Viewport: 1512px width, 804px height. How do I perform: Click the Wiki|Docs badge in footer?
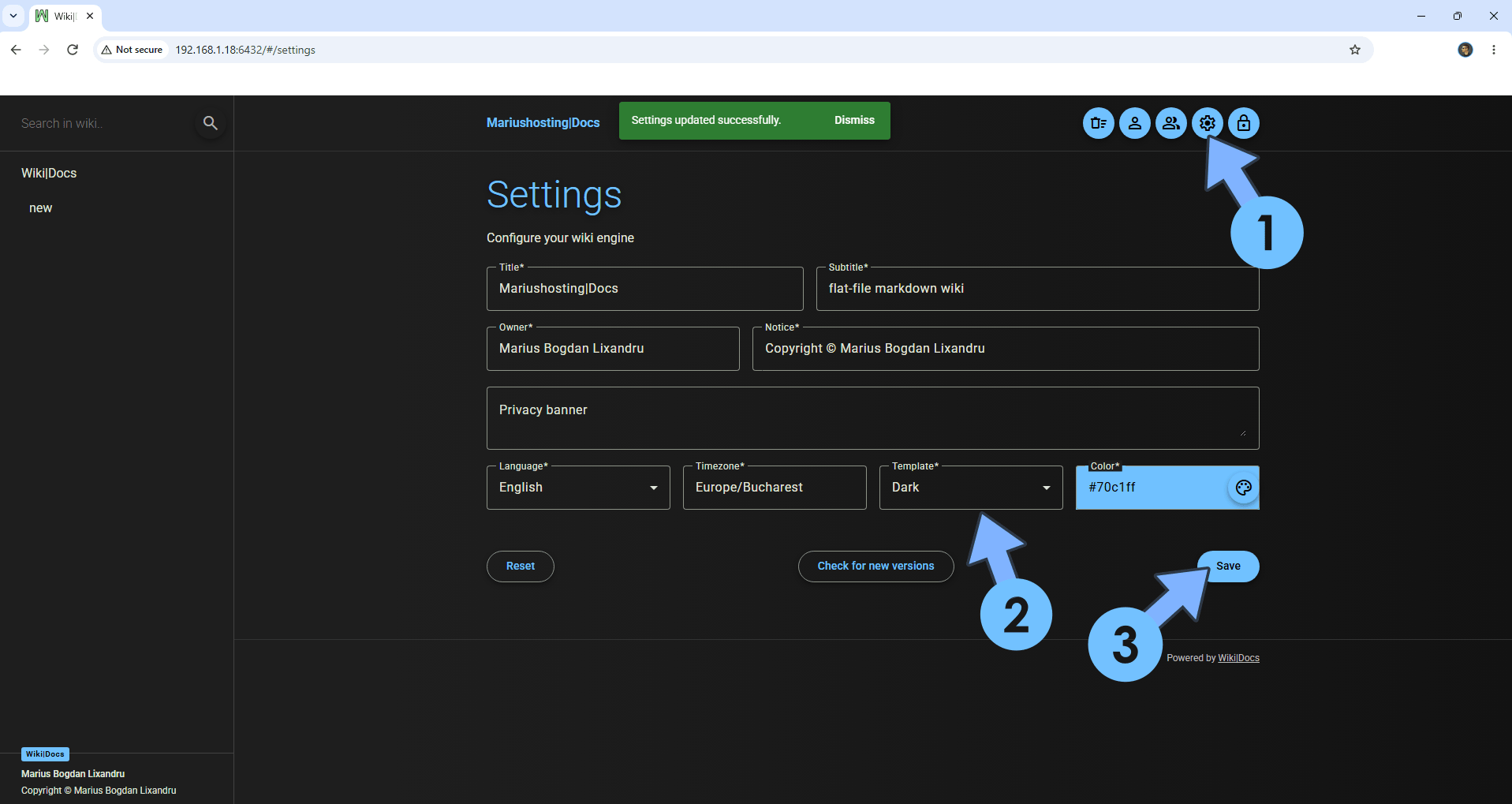tap(45, 754)
